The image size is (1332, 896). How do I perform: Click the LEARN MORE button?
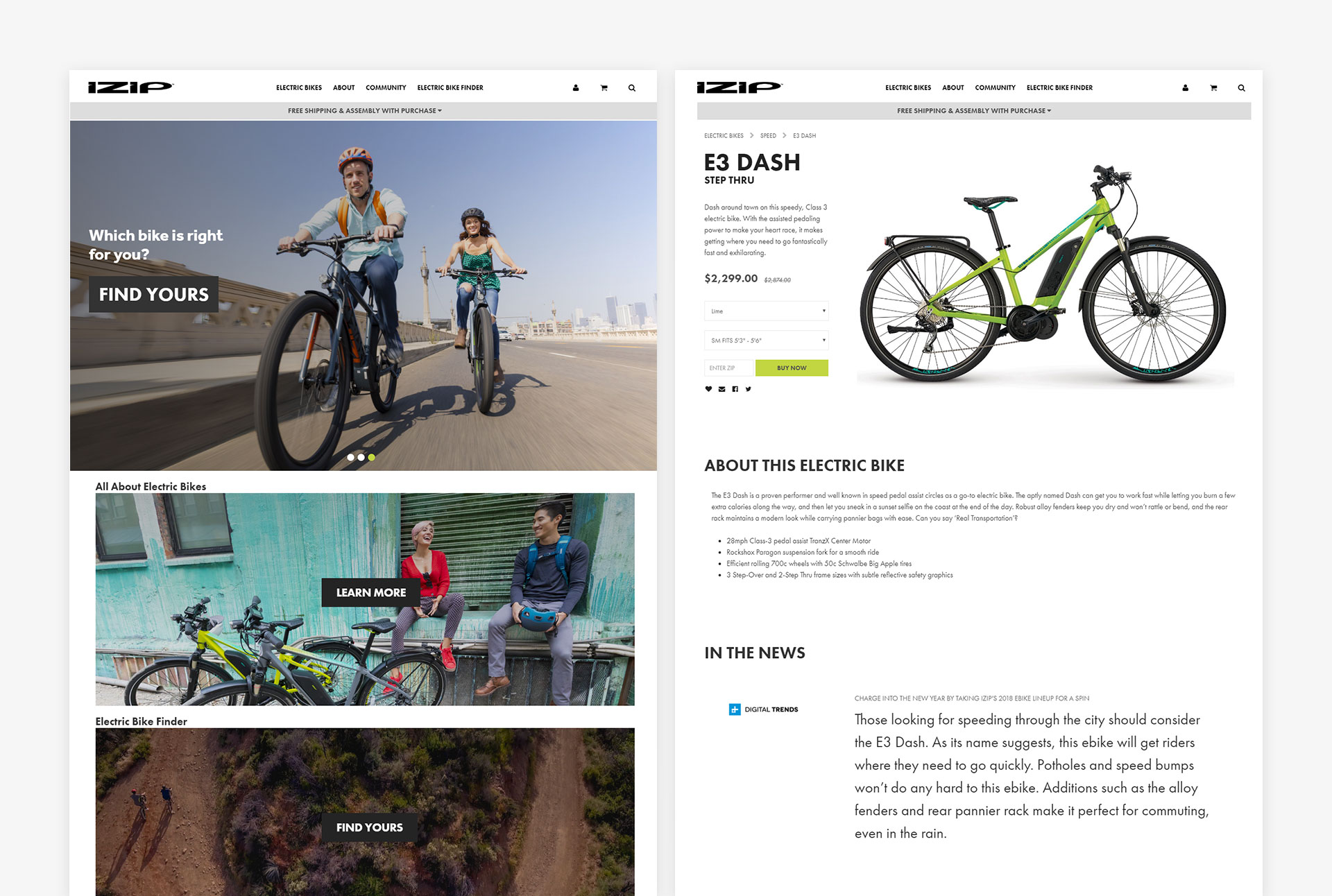(x=371, y=593)
